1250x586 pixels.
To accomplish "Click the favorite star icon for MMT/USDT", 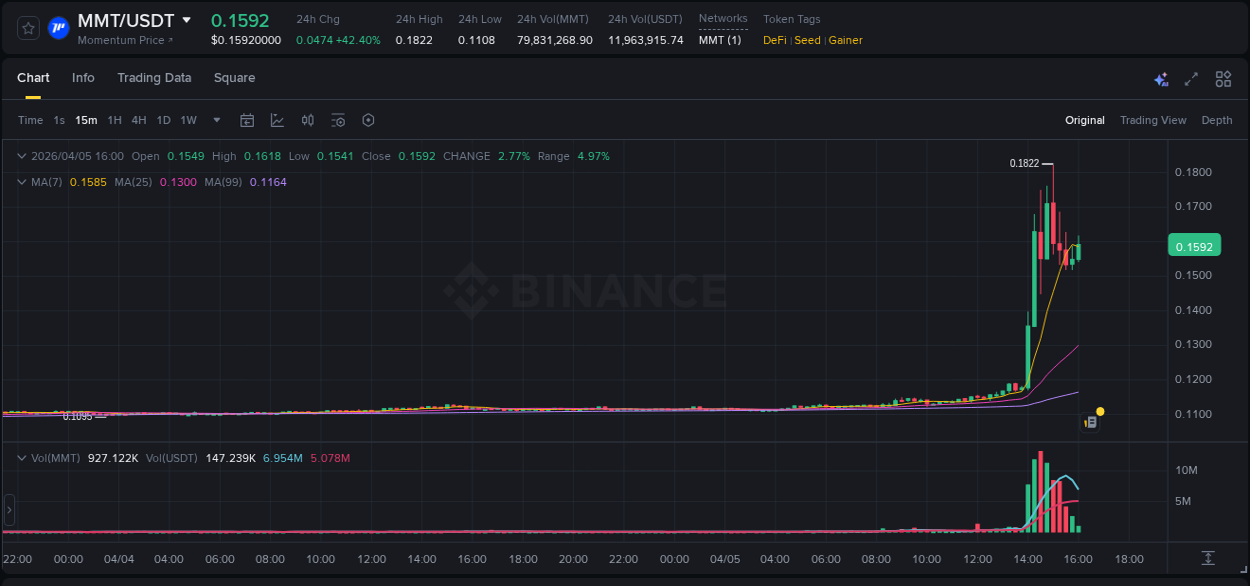I will pos(27,28).
